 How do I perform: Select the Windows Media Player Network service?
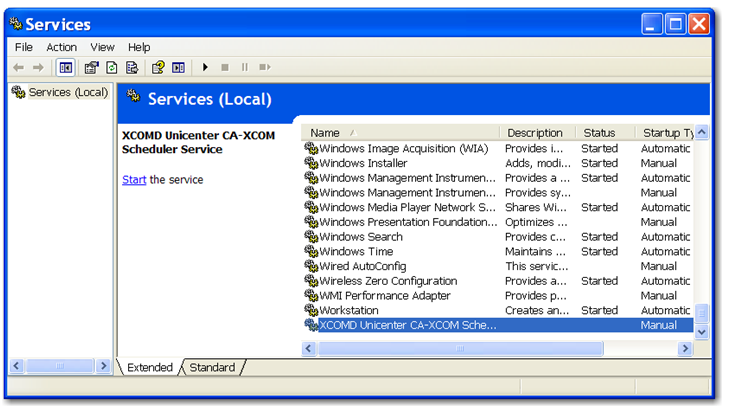407,207
